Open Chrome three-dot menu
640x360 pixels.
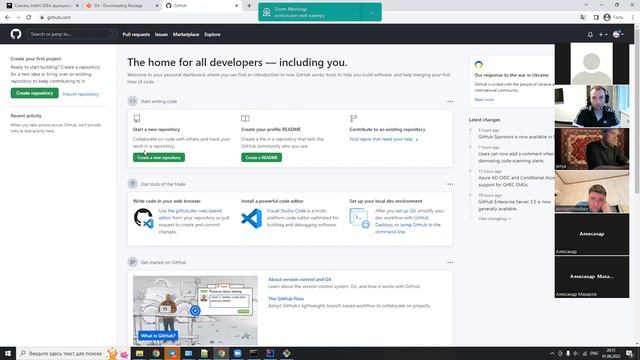pyautogui.click(x=633, y=18)
